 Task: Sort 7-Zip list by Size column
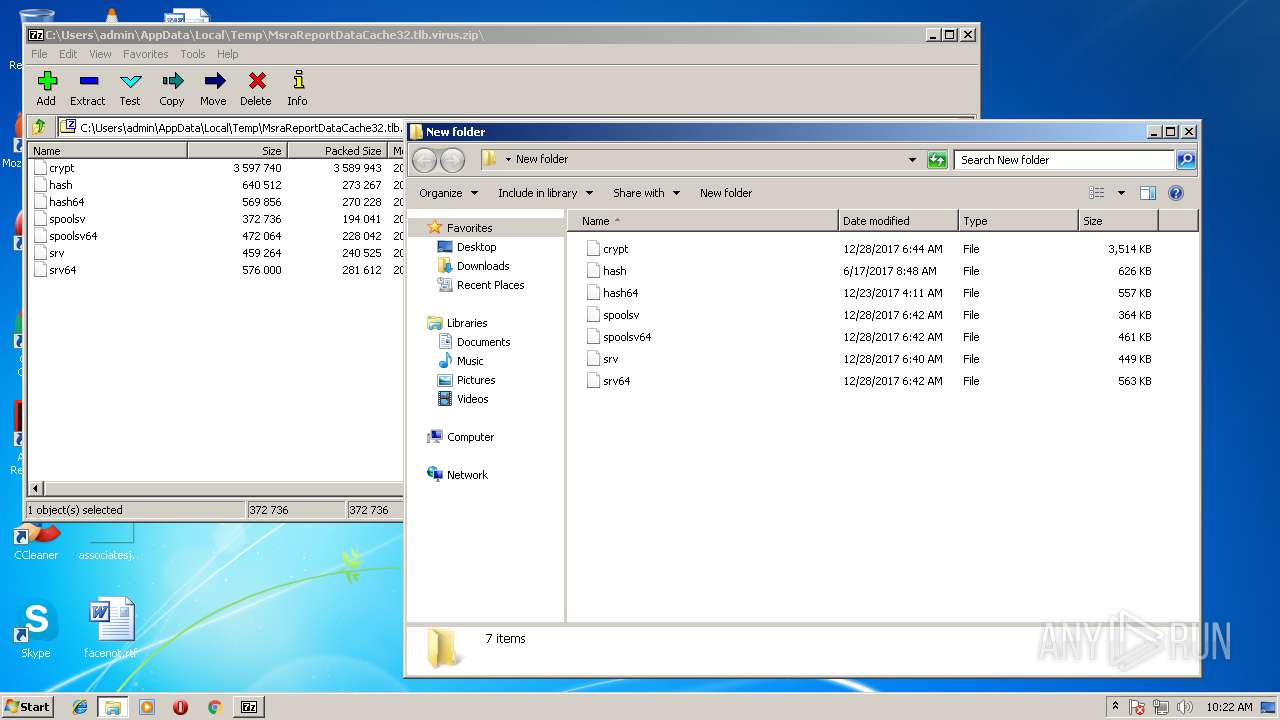237,150
